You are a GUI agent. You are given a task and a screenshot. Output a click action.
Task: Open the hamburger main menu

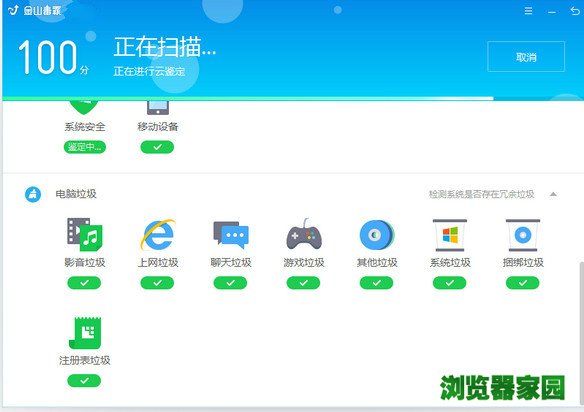point(528,11)
